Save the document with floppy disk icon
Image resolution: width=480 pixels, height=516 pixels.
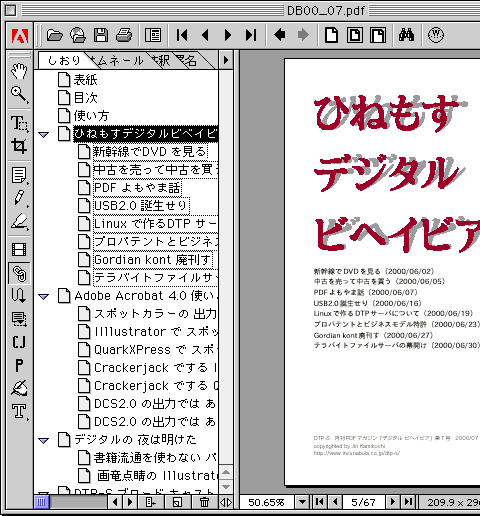tap(101, 35)
